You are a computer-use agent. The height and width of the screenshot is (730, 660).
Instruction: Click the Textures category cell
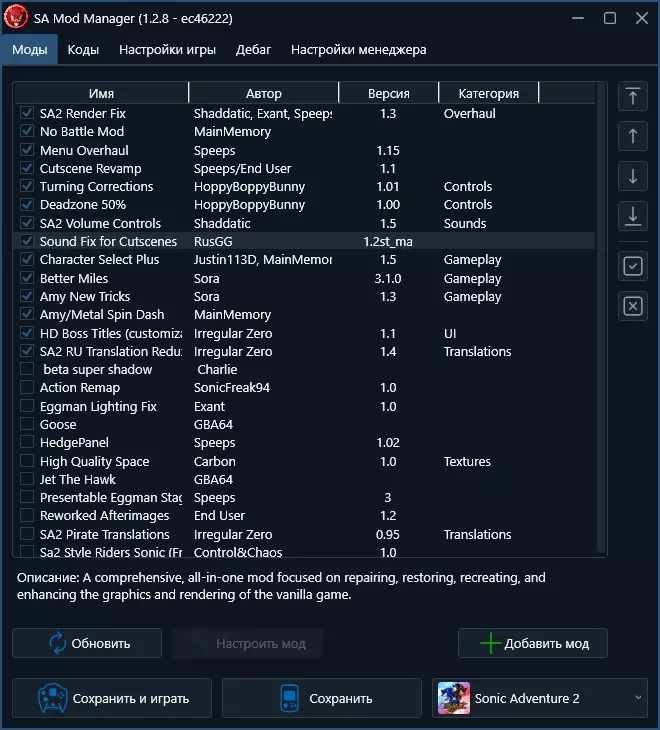point(467,461)
